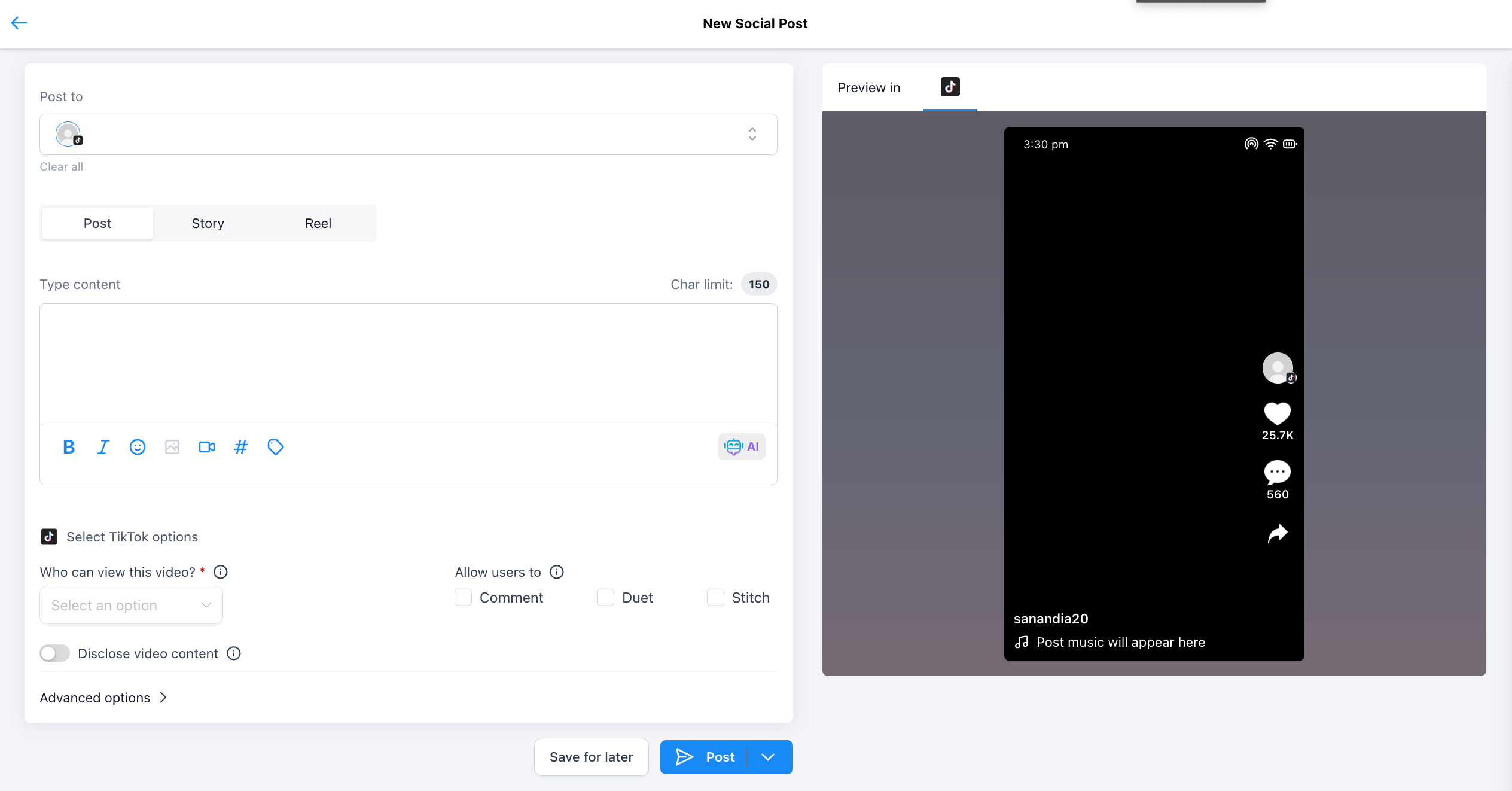
Task: Click the Bold formatting icon
Action: 69,447
